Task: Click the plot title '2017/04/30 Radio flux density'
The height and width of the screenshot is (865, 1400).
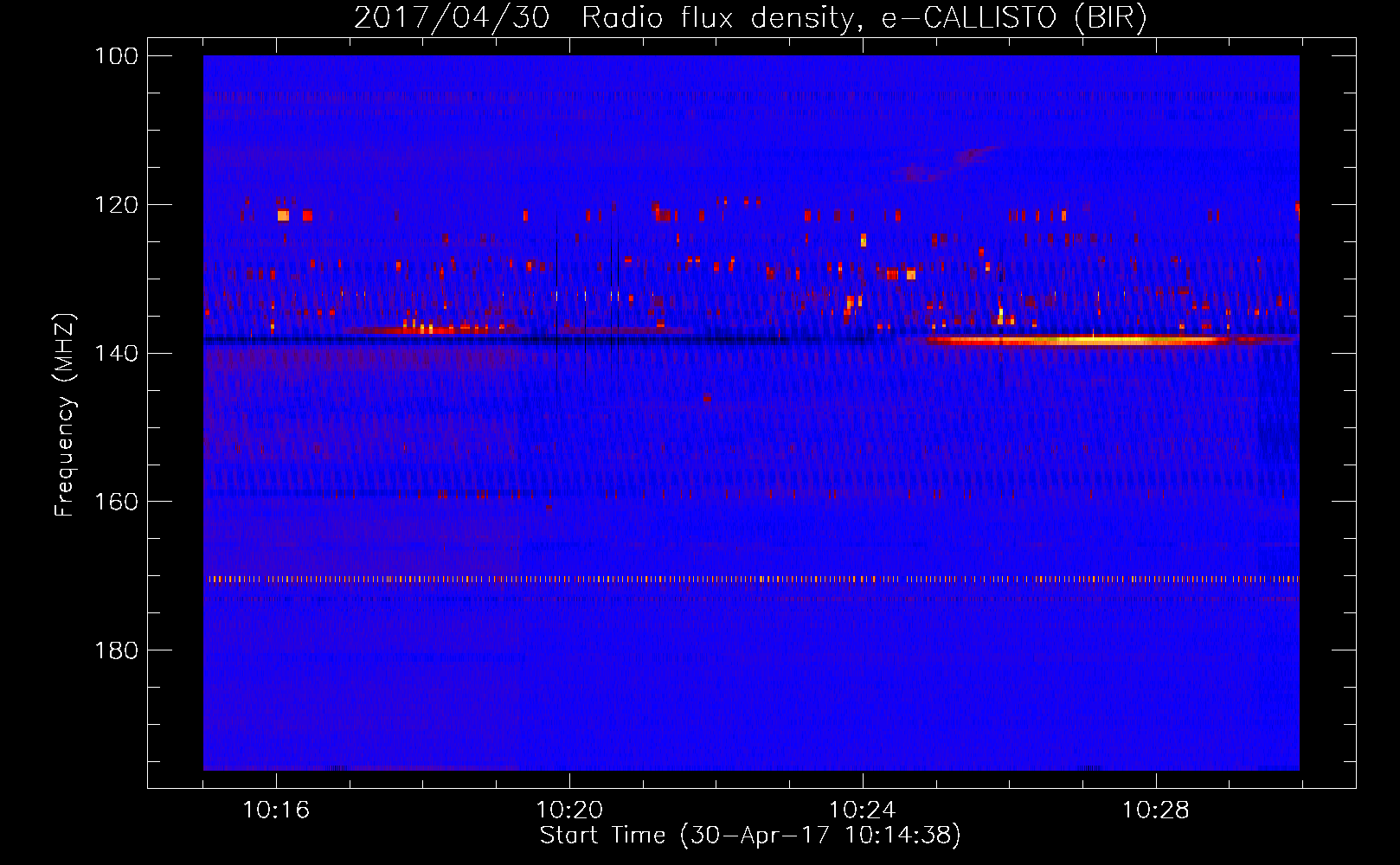Action: tap(750, 17)
